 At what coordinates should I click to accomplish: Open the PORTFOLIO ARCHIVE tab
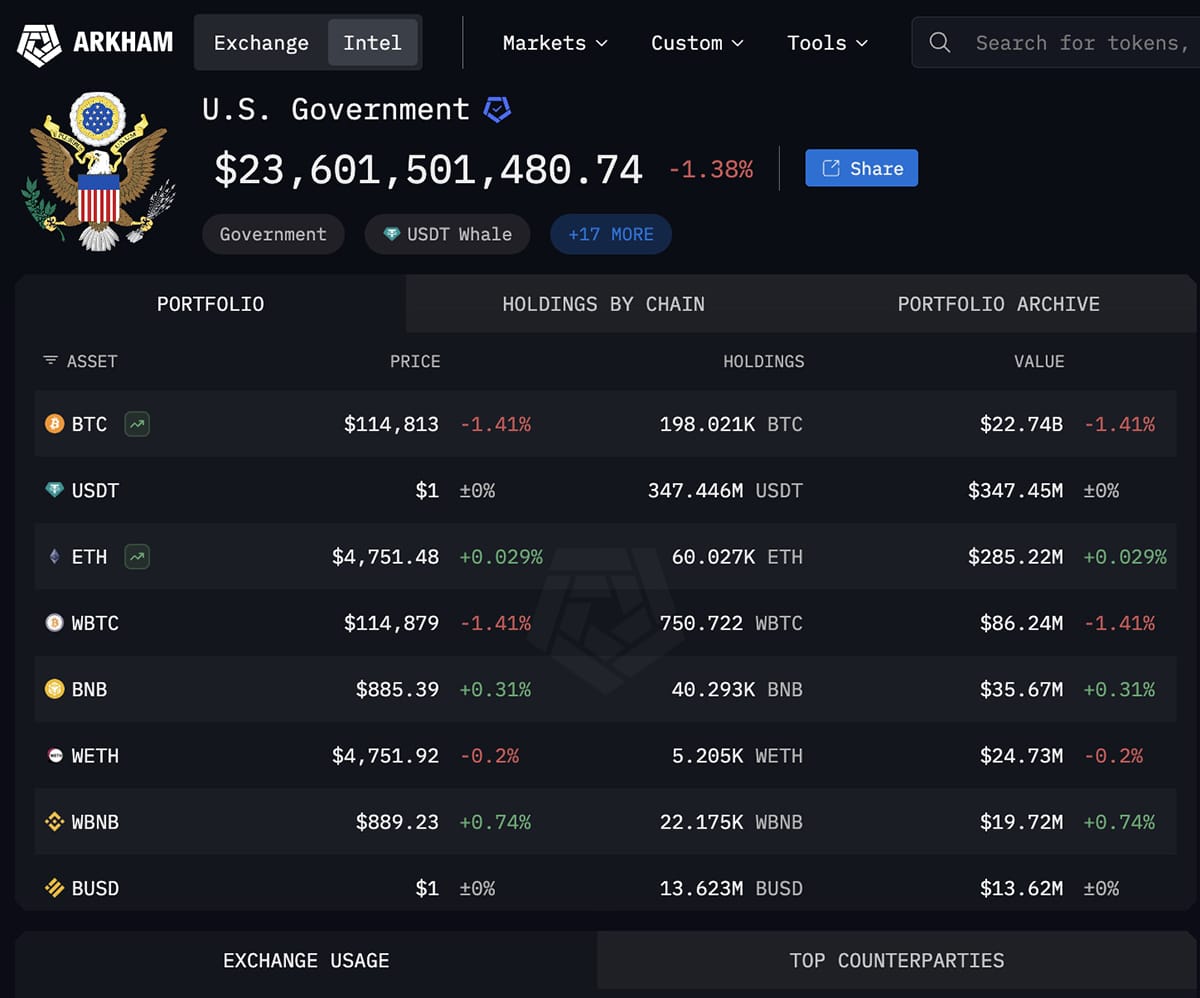click(x=998, y=304)
